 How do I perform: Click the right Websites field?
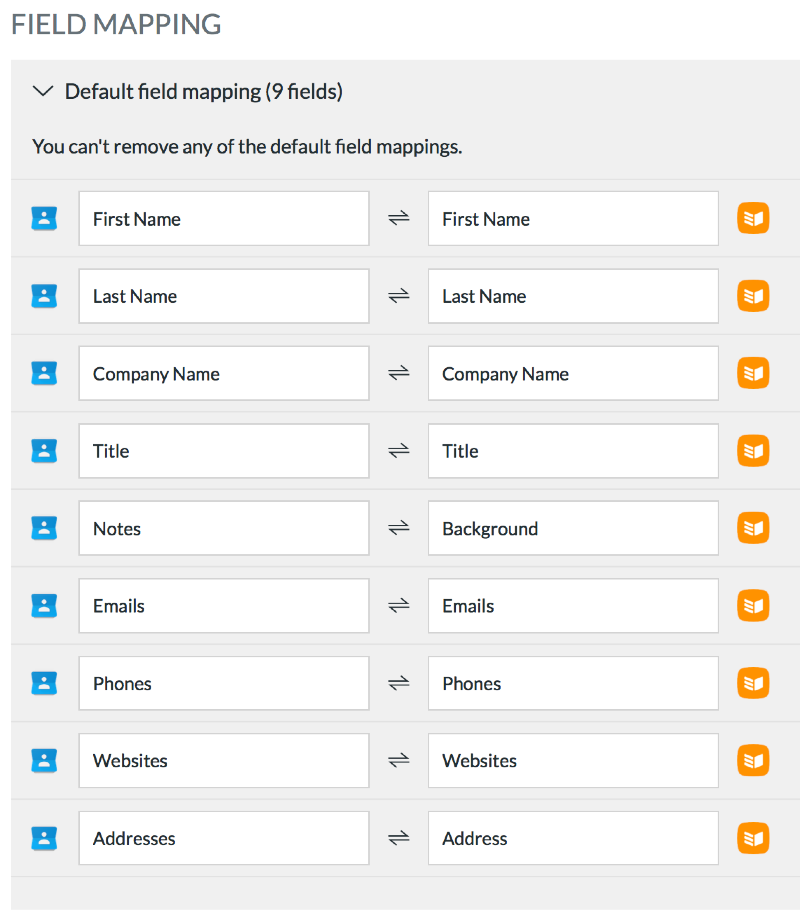pyautogui.click(x=573, y=760)
